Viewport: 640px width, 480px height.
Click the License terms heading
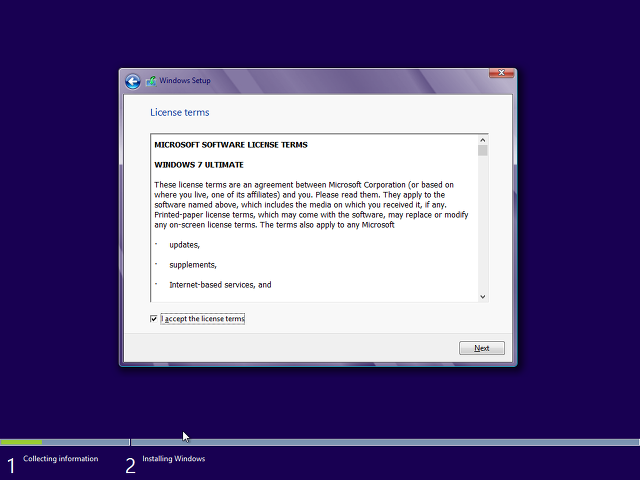click(180, 113)
